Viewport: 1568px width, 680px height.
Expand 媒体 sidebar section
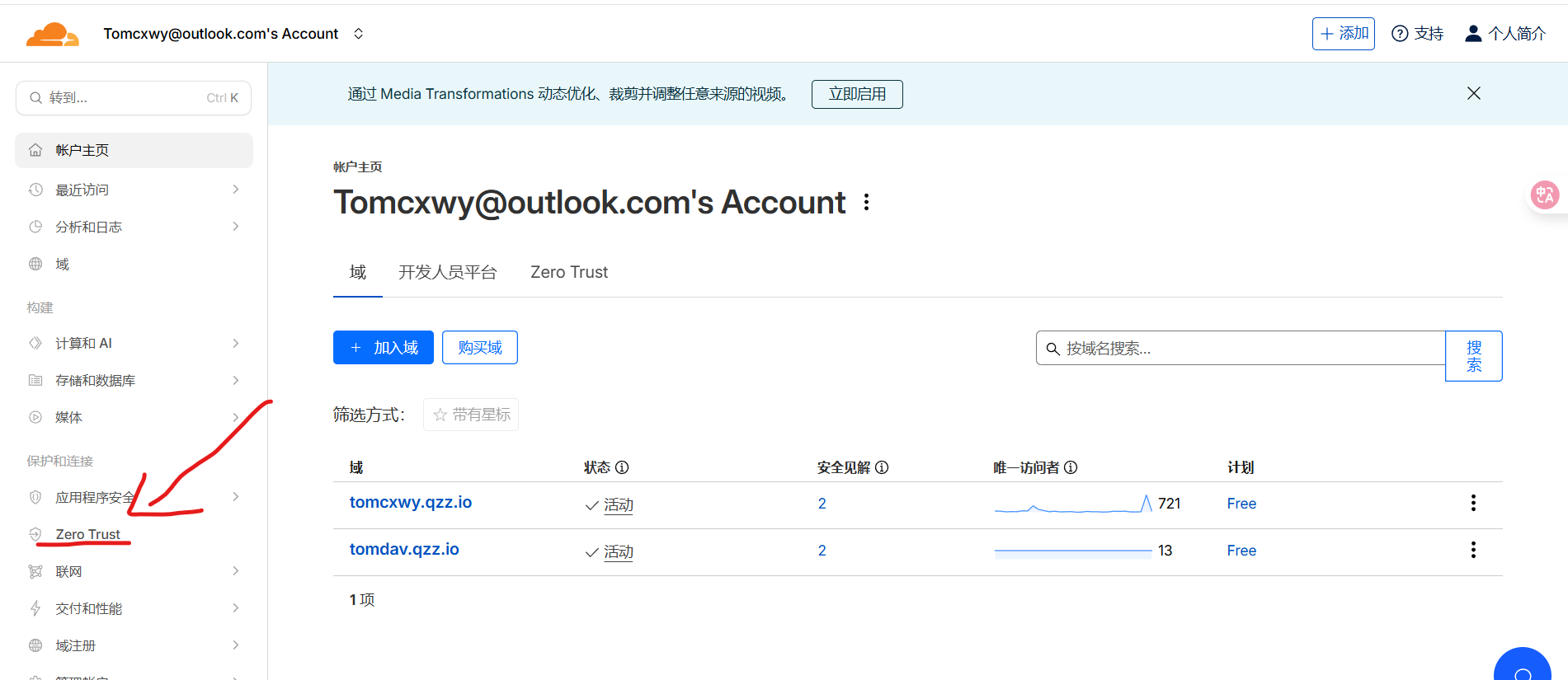pos(134,417)
